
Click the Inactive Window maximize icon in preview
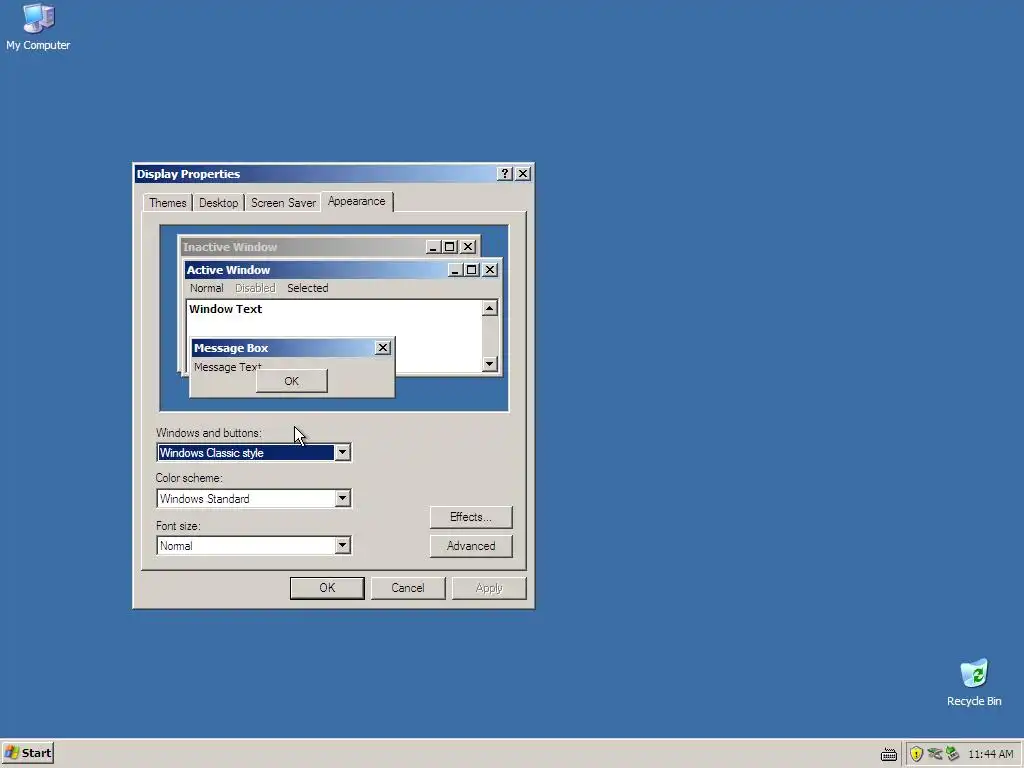coord(449,247)
